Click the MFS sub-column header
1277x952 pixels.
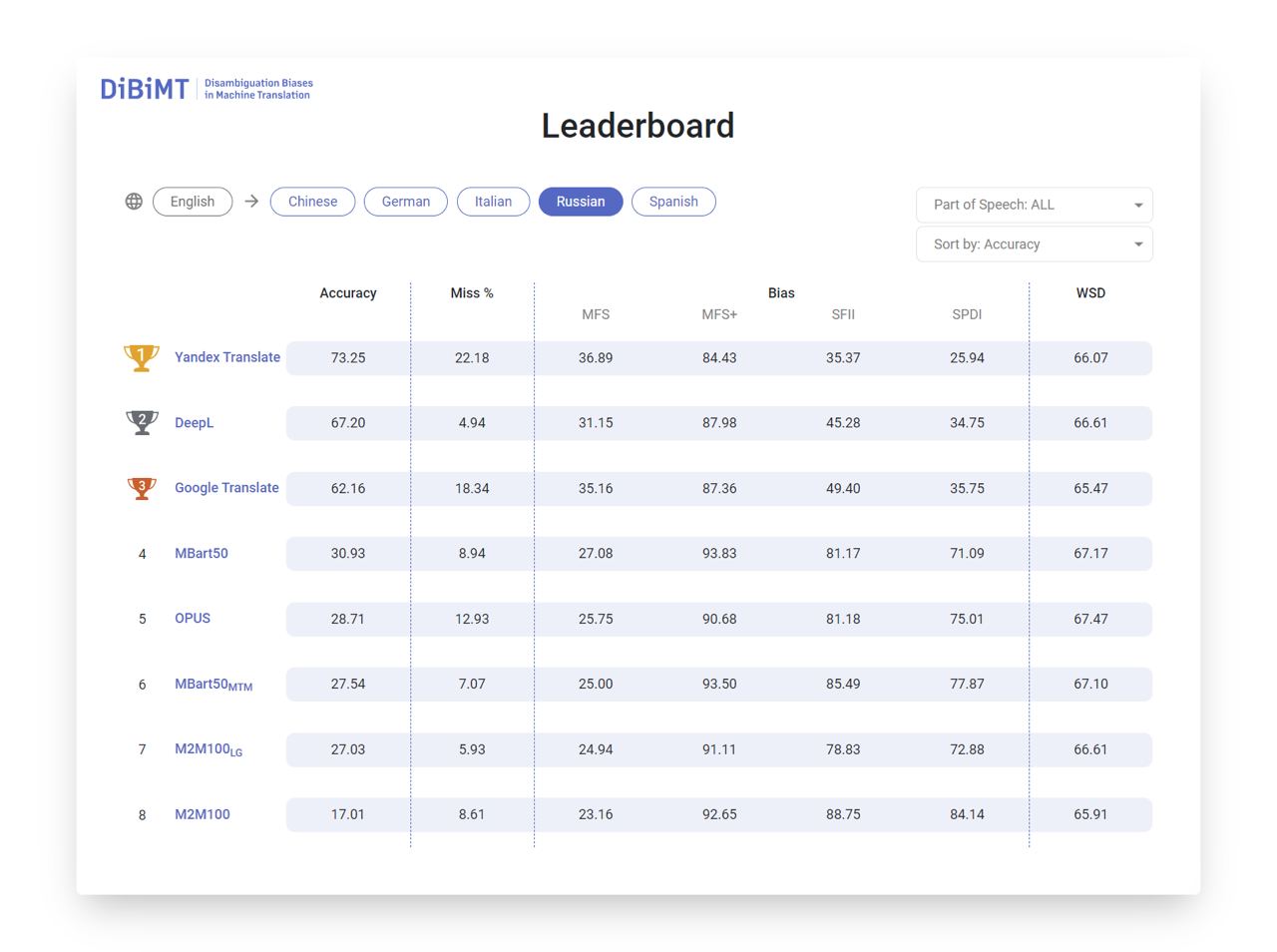[x=596, y=314]
